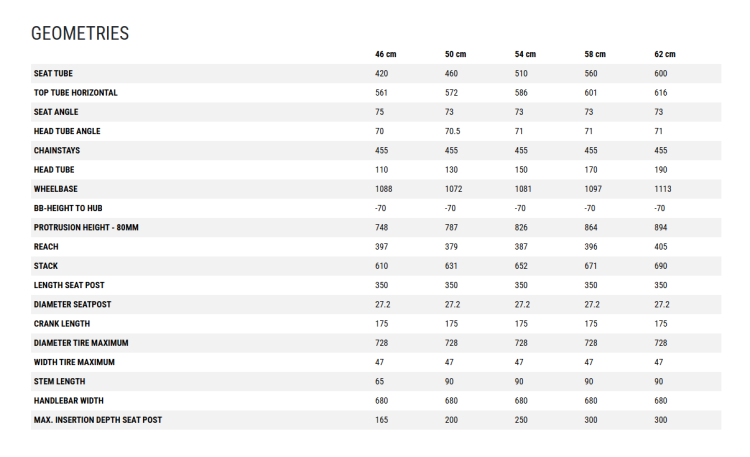Select the WHEELBASE row label
Image resolution: width=750 pixels, height=457 pixels.
[x=55, y=189]
